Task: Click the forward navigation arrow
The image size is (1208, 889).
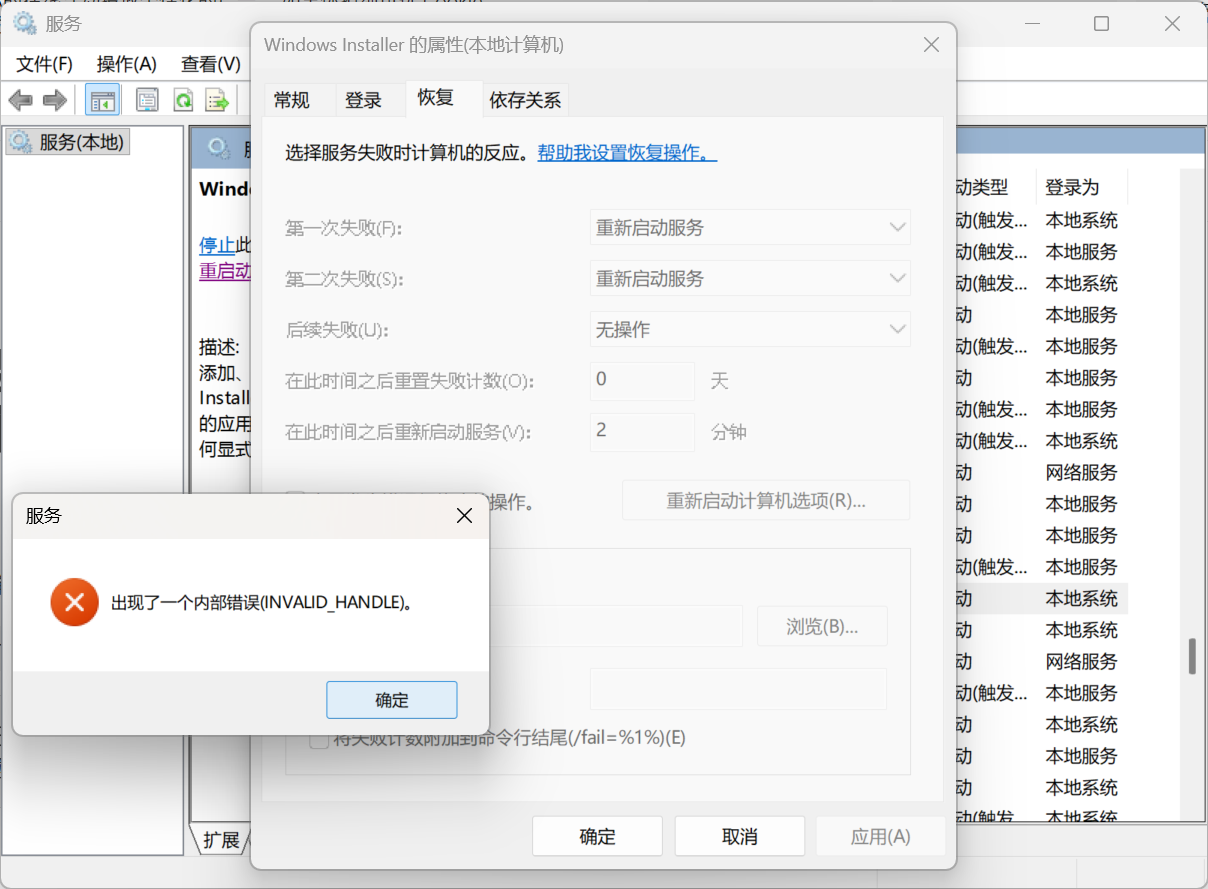Action: point(55,99)
